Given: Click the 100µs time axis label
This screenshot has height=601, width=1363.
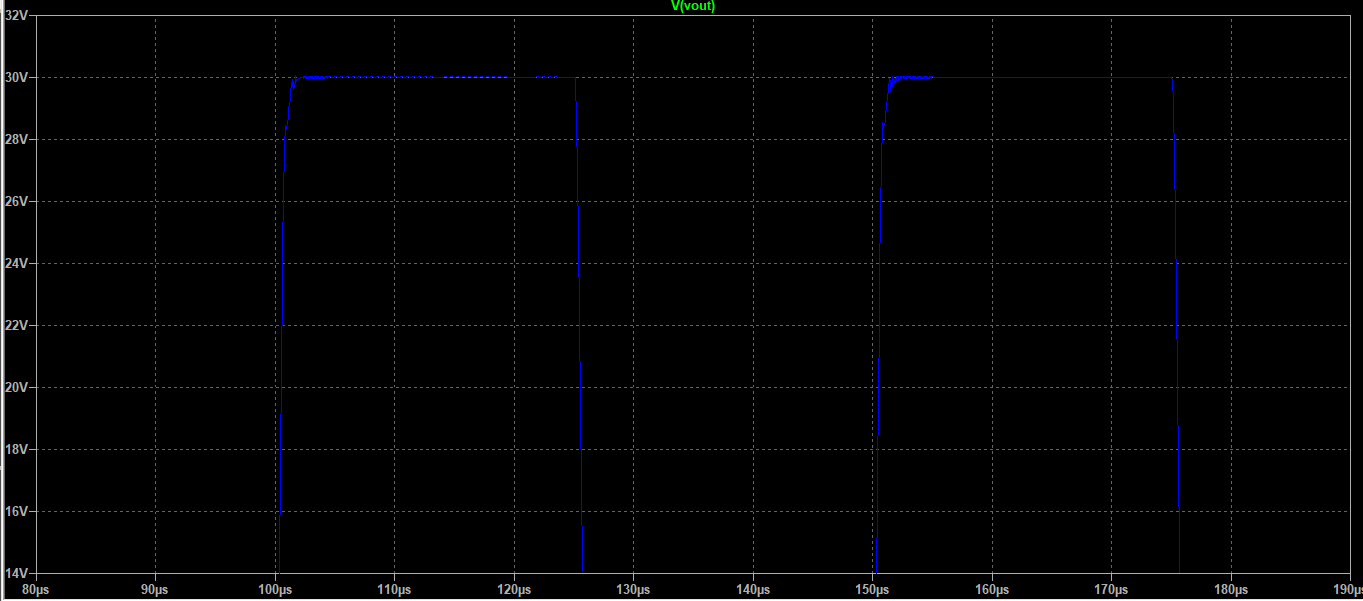Looking at the screenshot, I should click(x=275, y=589).
